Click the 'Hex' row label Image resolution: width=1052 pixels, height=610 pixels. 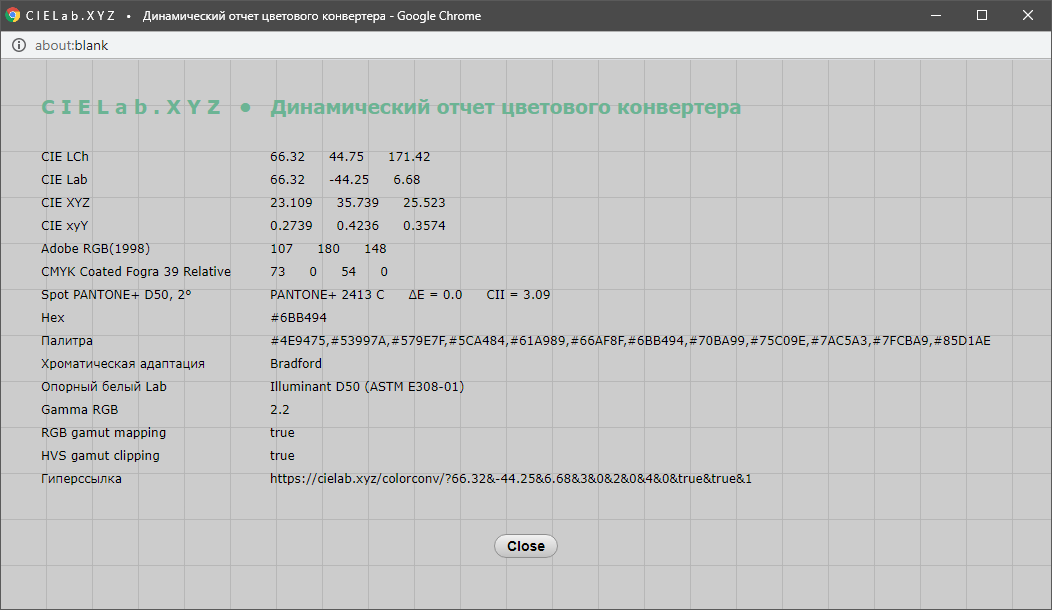[52, 317]
